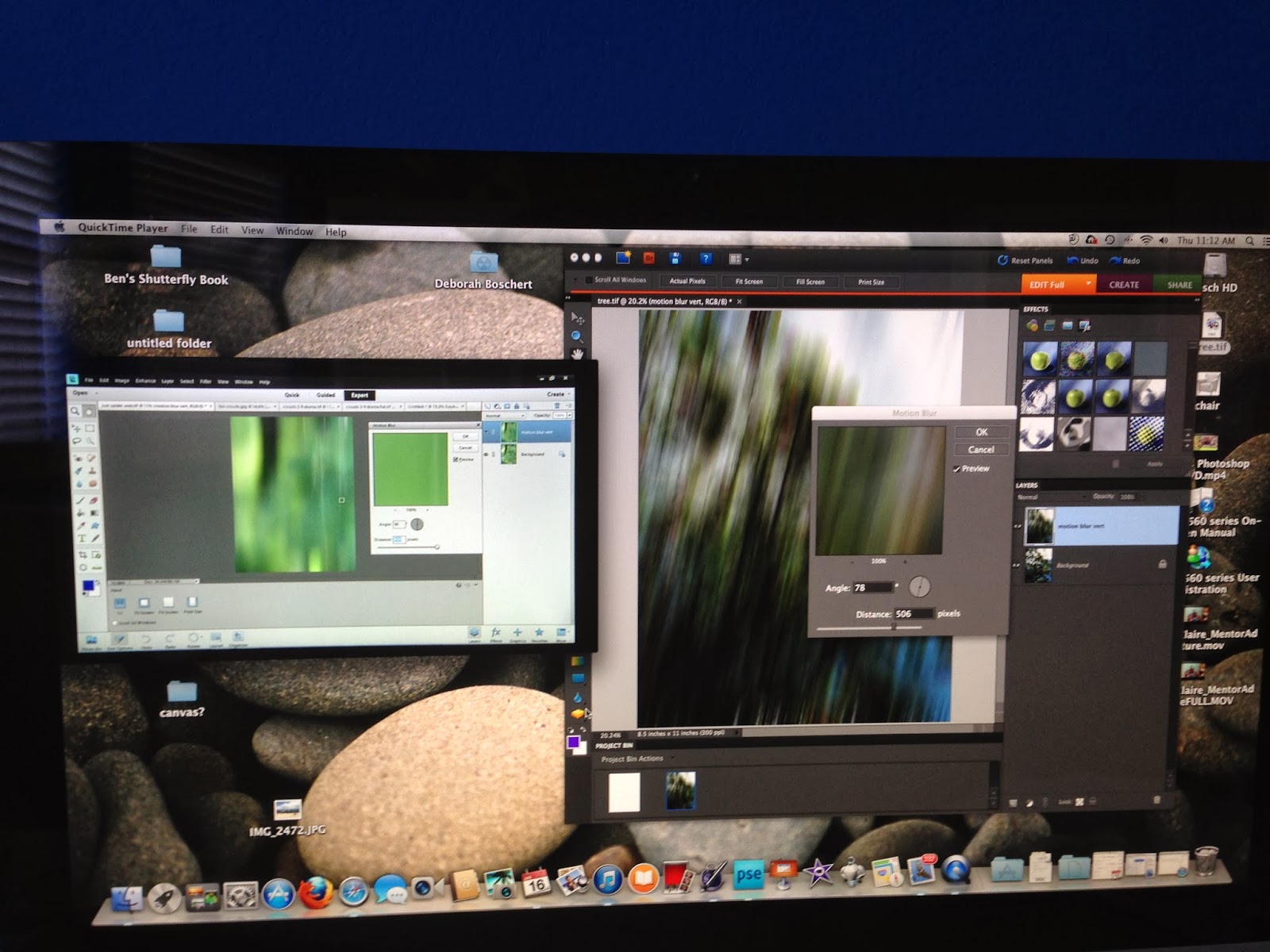This screenshot has height=952, width=1270.
Task: Click the Reset Panels button
Action: tap(1026, 260)
